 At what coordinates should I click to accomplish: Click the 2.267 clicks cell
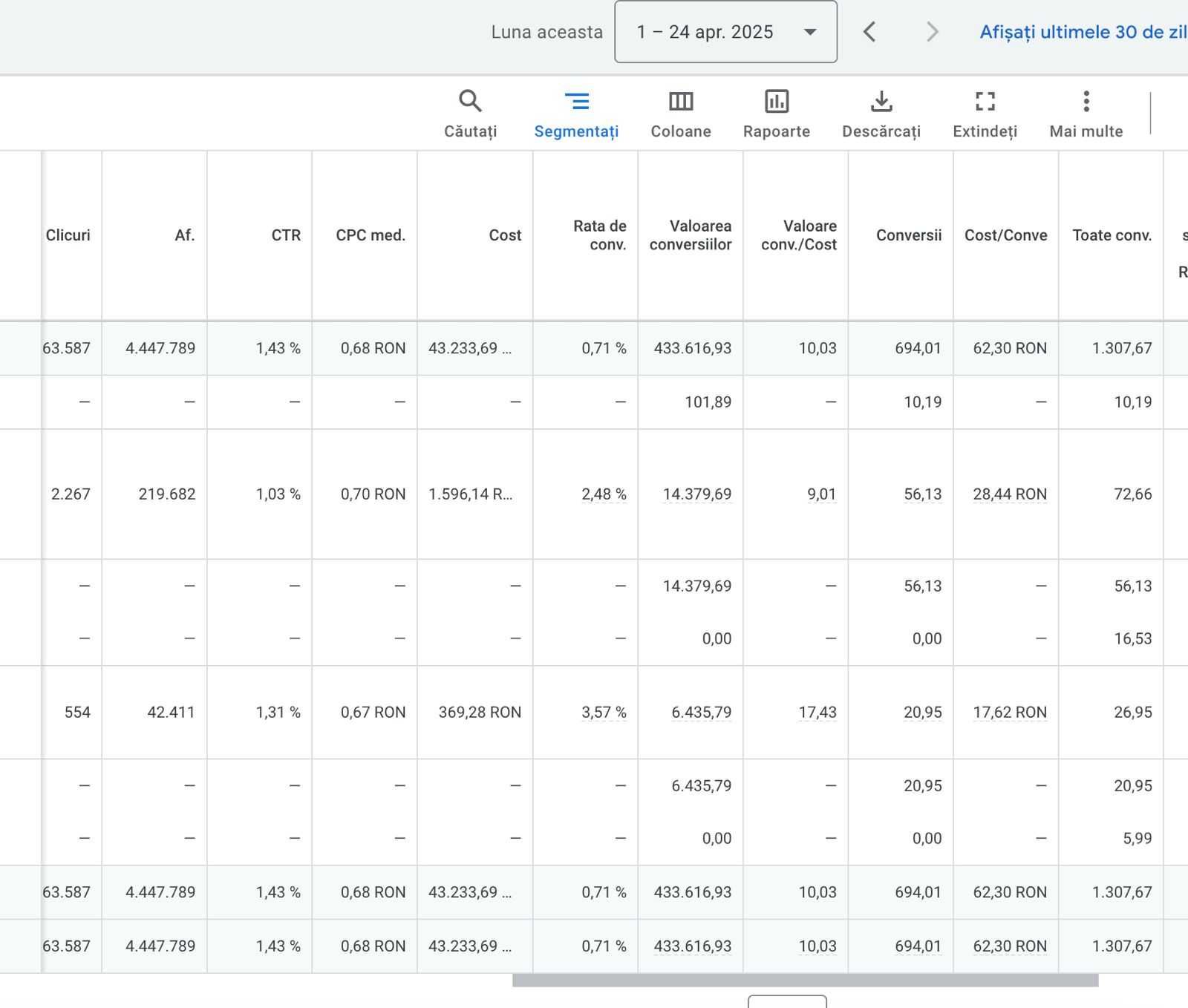pos(71,494)
